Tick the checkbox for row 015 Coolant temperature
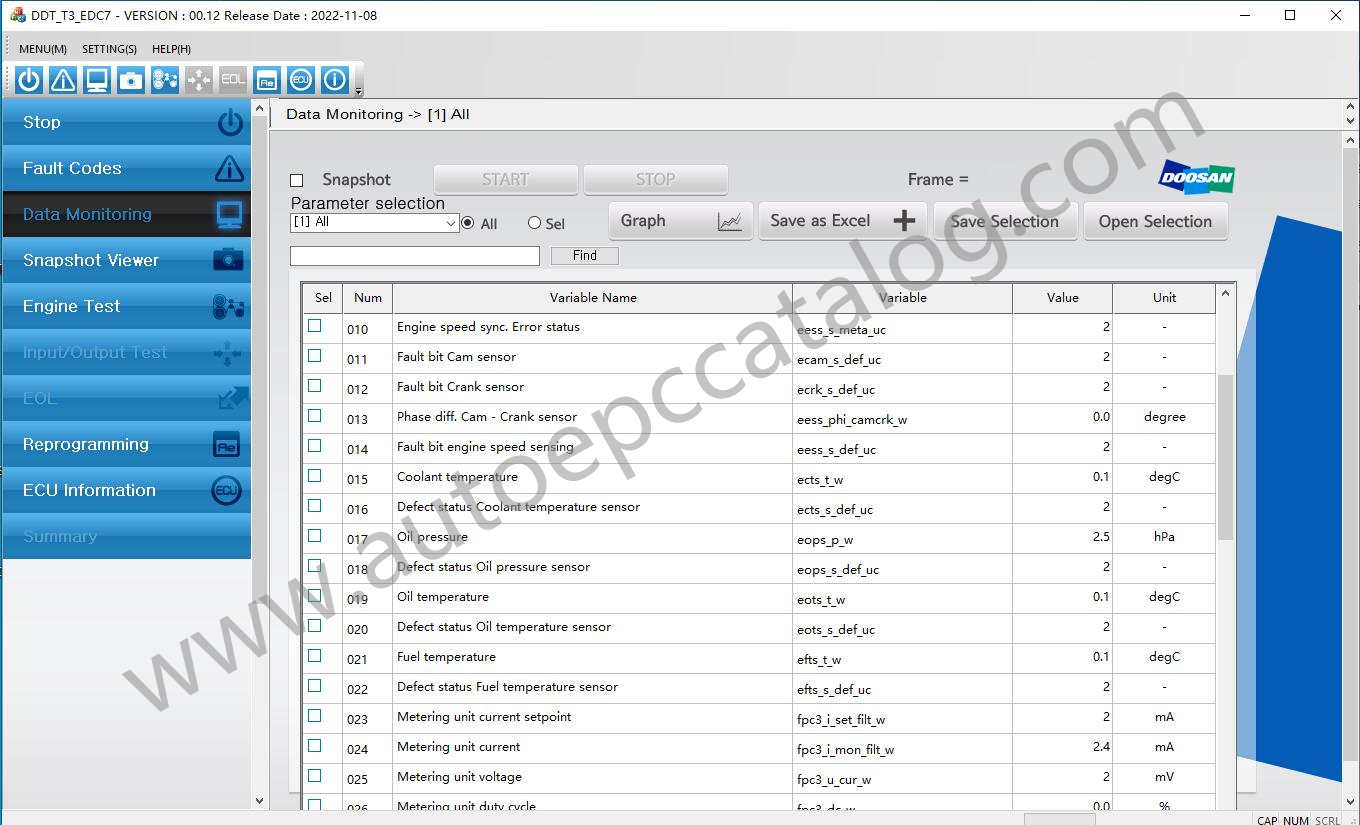The width and height of the screenshot is (1360, 825). coord(315,476)
